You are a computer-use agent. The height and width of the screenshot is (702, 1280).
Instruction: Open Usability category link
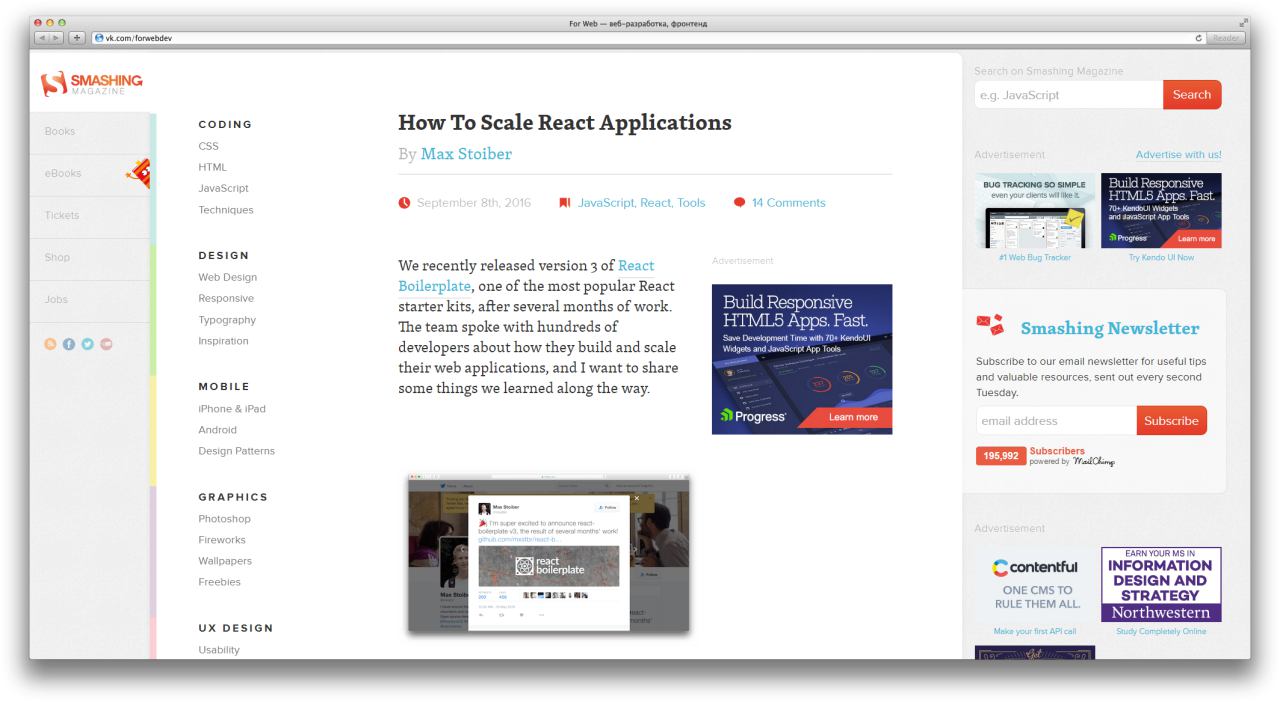coord(219,650)
